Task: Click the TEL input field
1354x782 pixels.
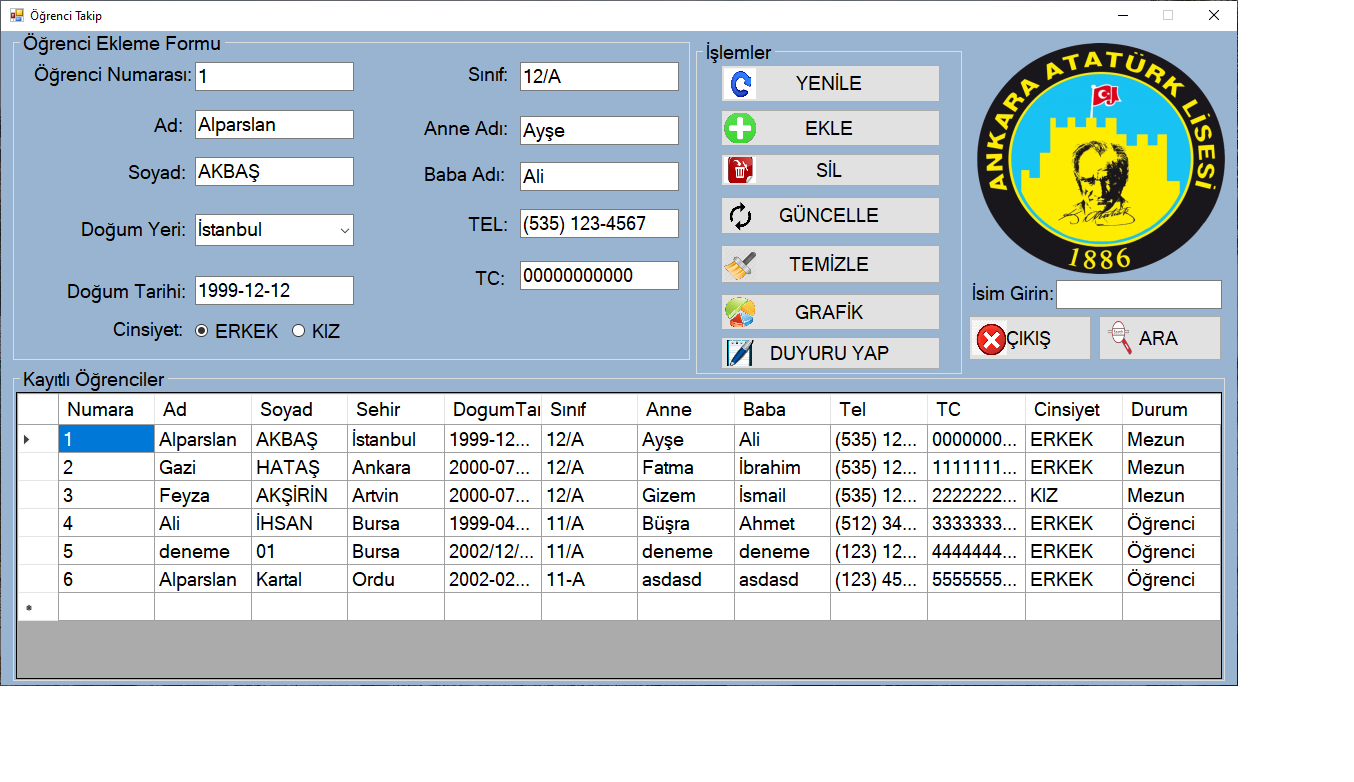Action: [x=599, y=224]
